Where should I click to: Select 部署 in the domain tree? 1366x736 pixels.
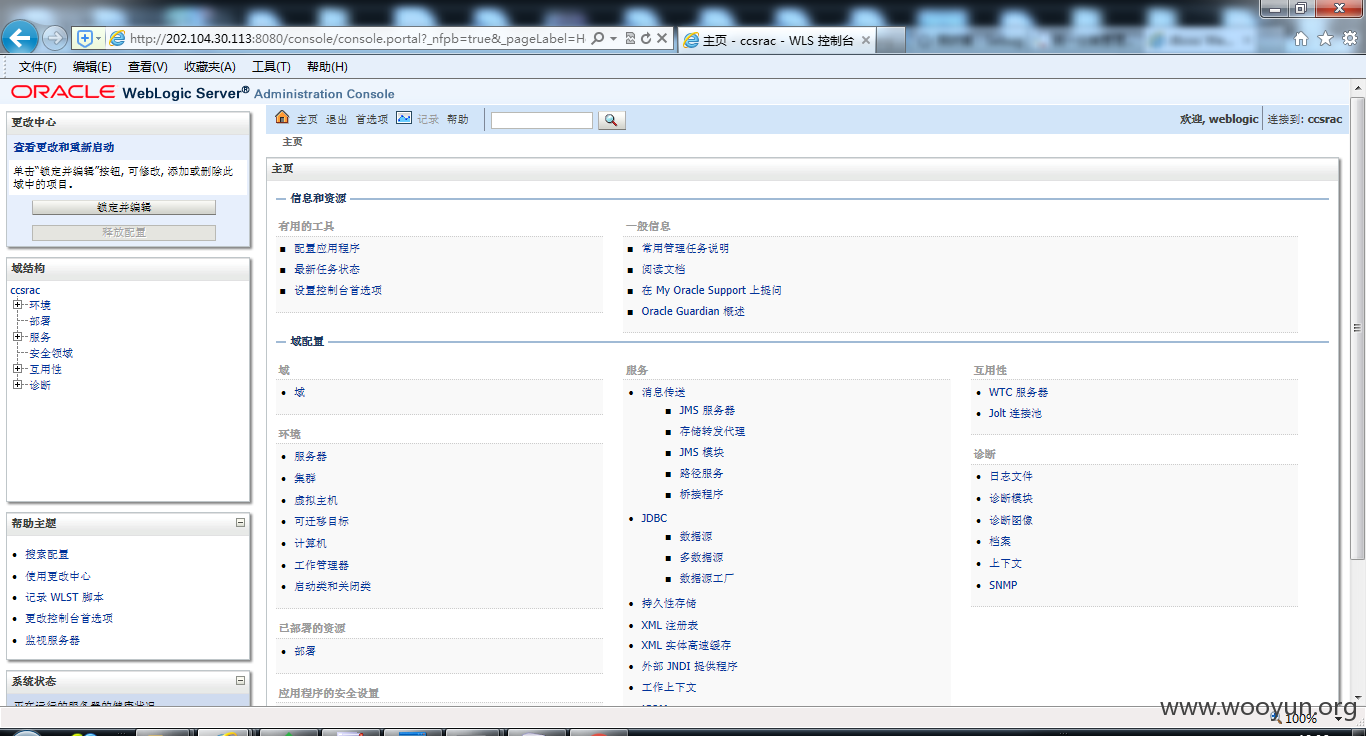pyautogui.click(x=40, y=321)
